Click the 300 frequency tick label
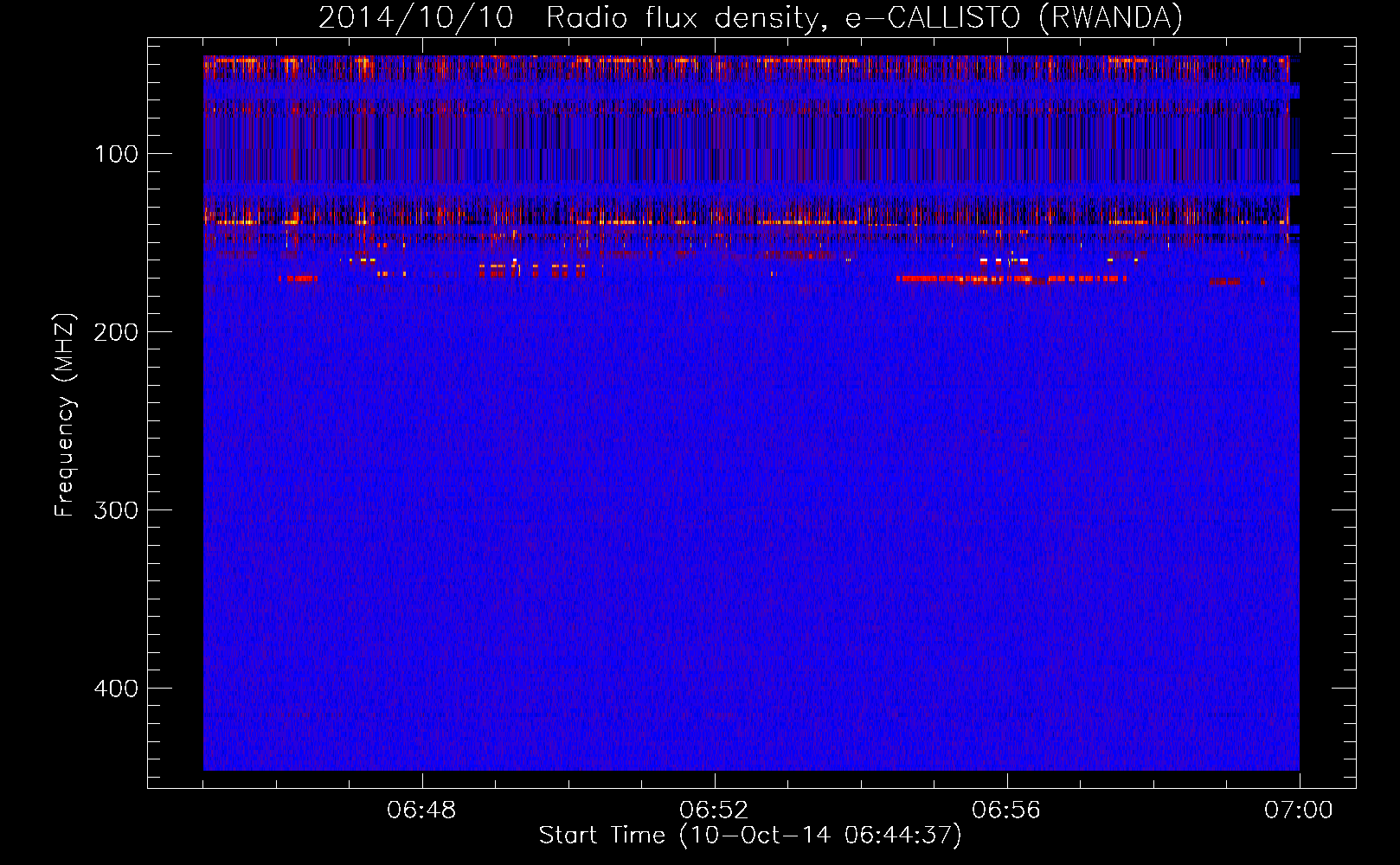Image resolution: width=1400 pixels, height=865 pixels. [x=117, y=510]
